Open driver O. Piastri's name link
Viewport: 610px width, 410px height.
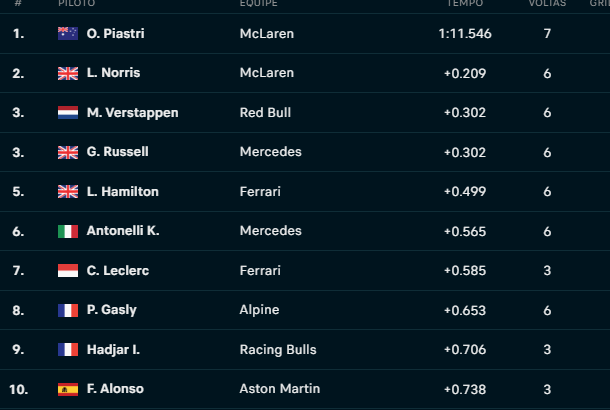(116, 34)
